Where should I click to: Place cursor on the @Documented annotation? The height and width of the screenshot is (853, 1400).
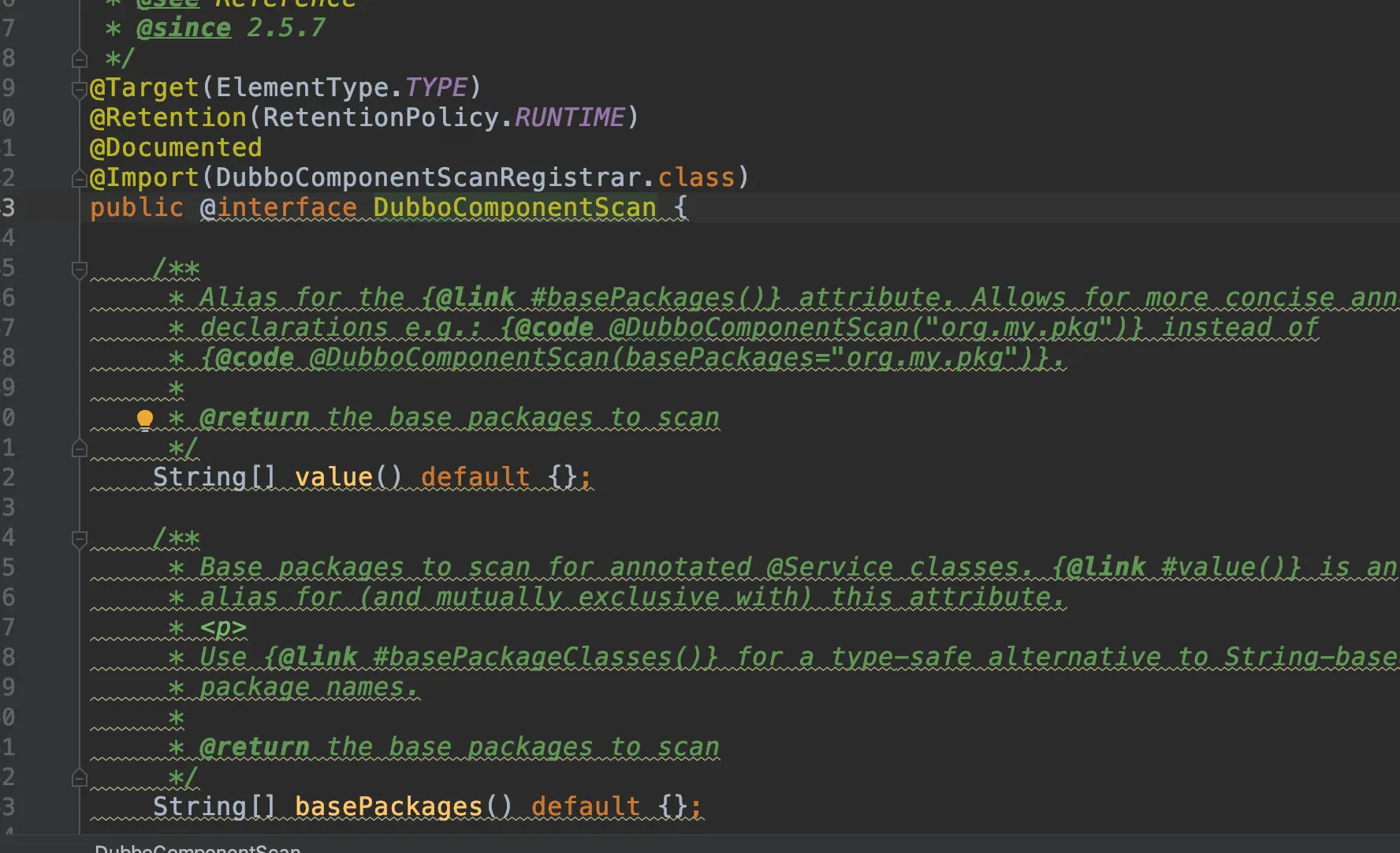coord(176,147)
